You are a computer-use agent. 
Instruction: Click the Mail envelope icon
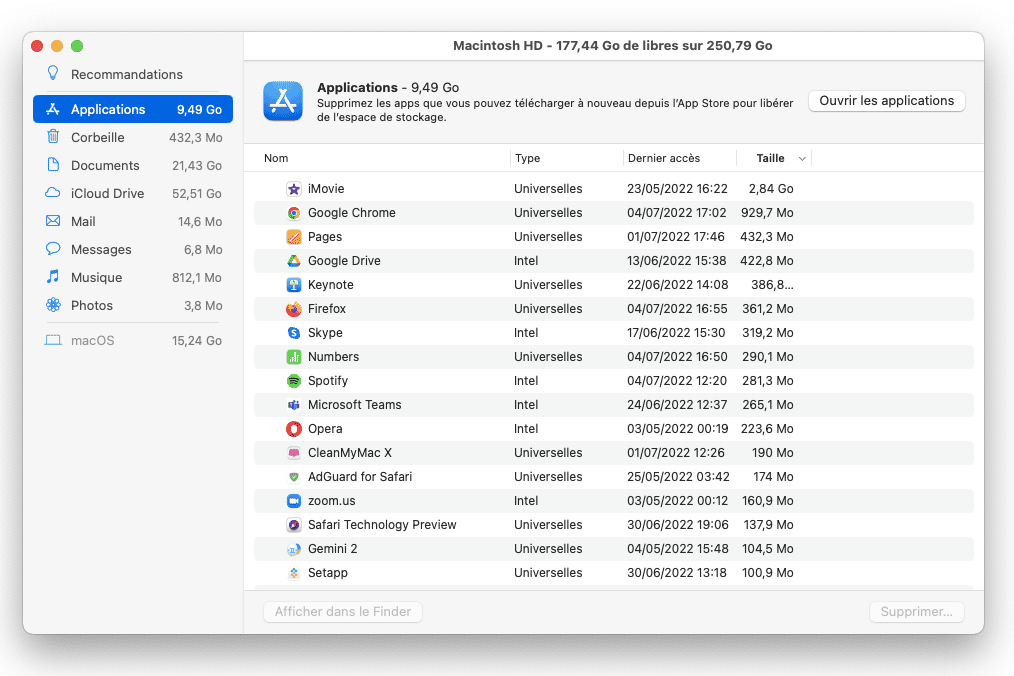click(53, 221)
